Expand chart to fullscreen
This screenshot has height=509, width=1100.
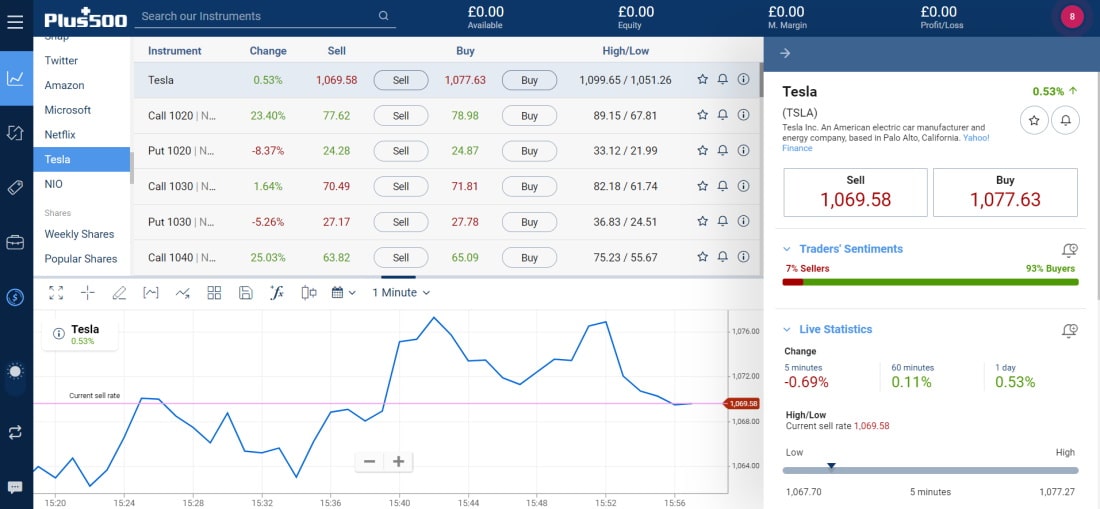pos(56,292)
